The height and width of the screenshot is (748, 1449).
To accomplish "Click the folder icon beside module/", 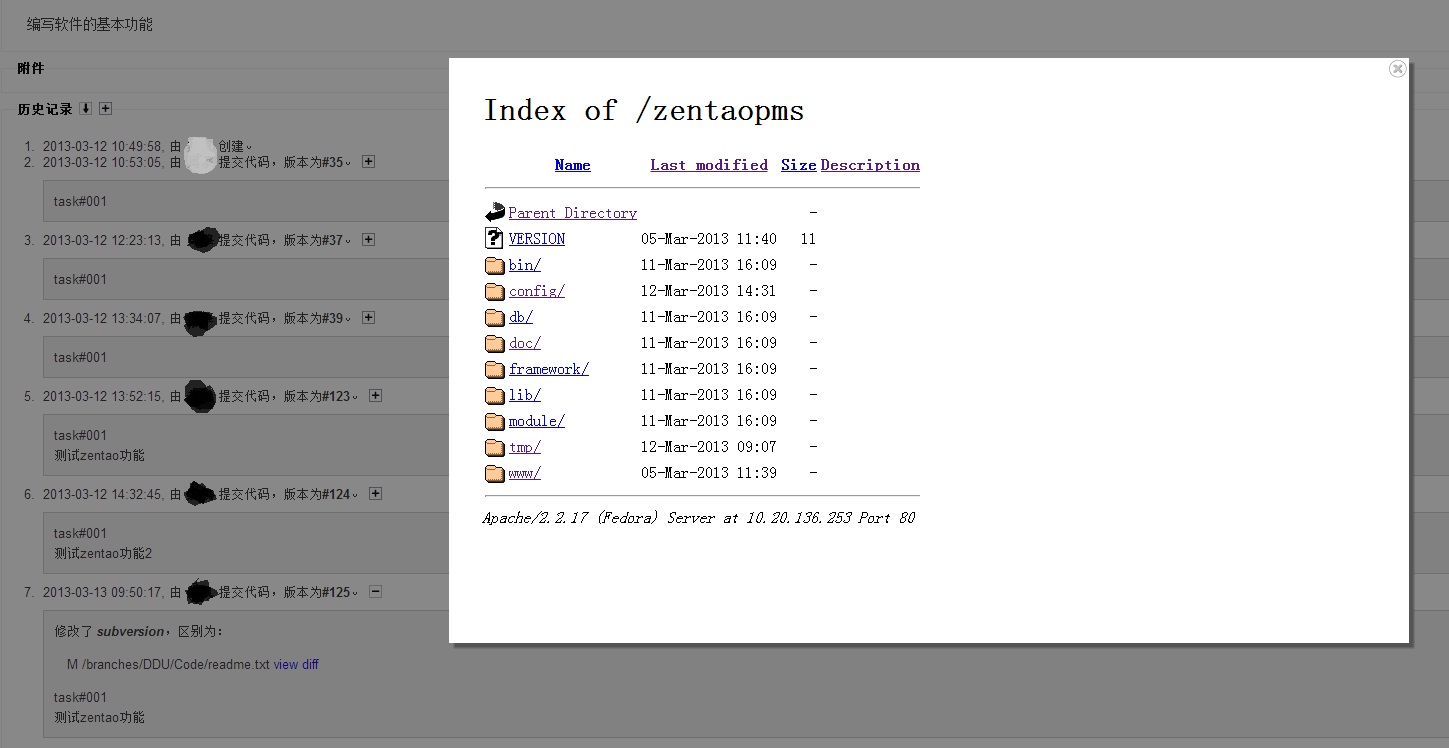I will pos(494,421).
